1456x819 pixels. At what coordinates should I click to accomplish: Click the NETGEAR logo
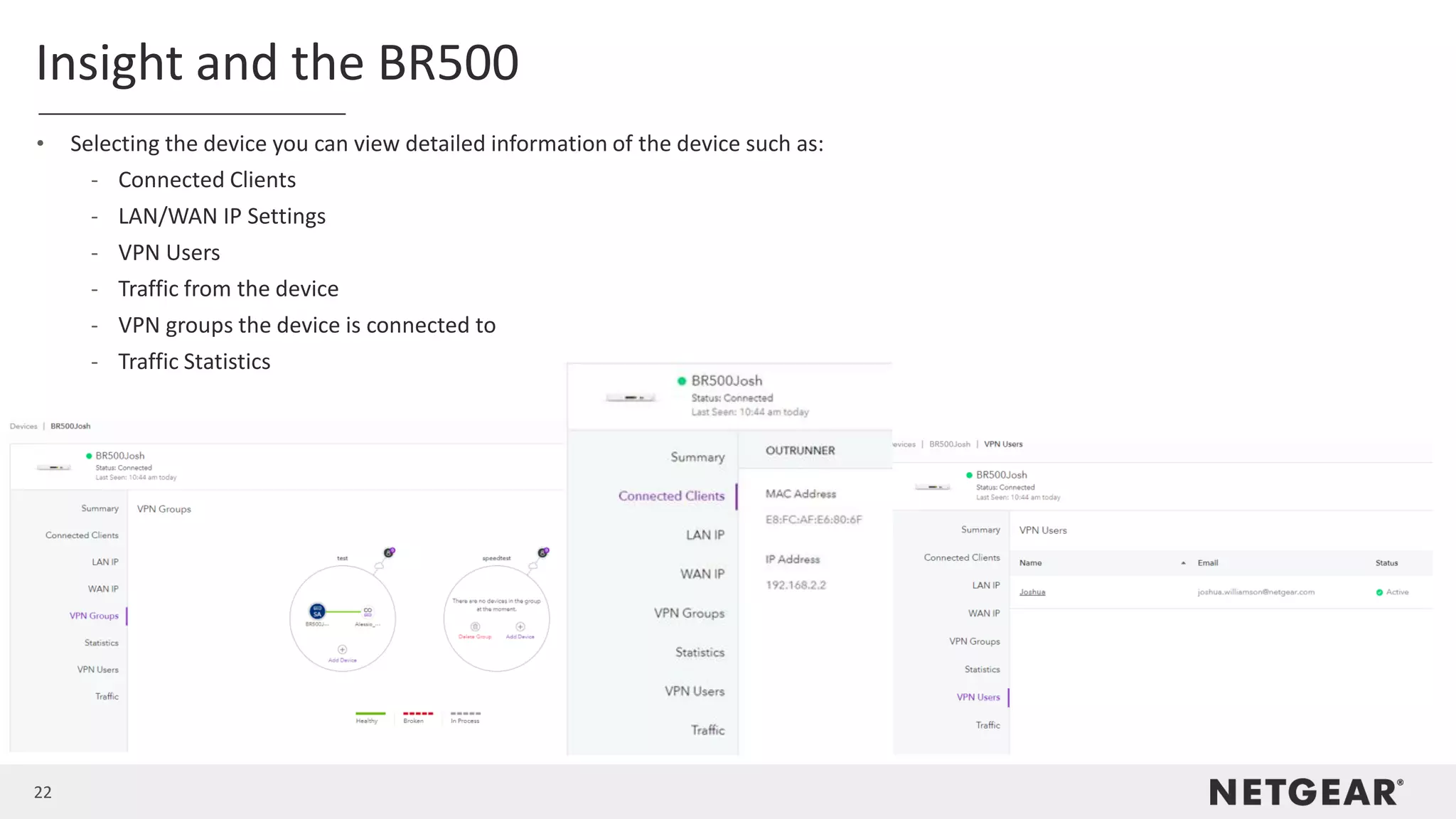tap(1307, 792)
